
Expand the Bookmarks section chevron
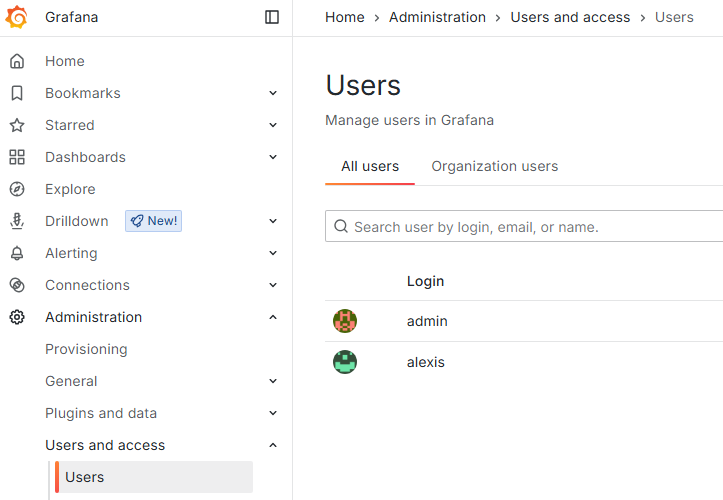point(273,93)
